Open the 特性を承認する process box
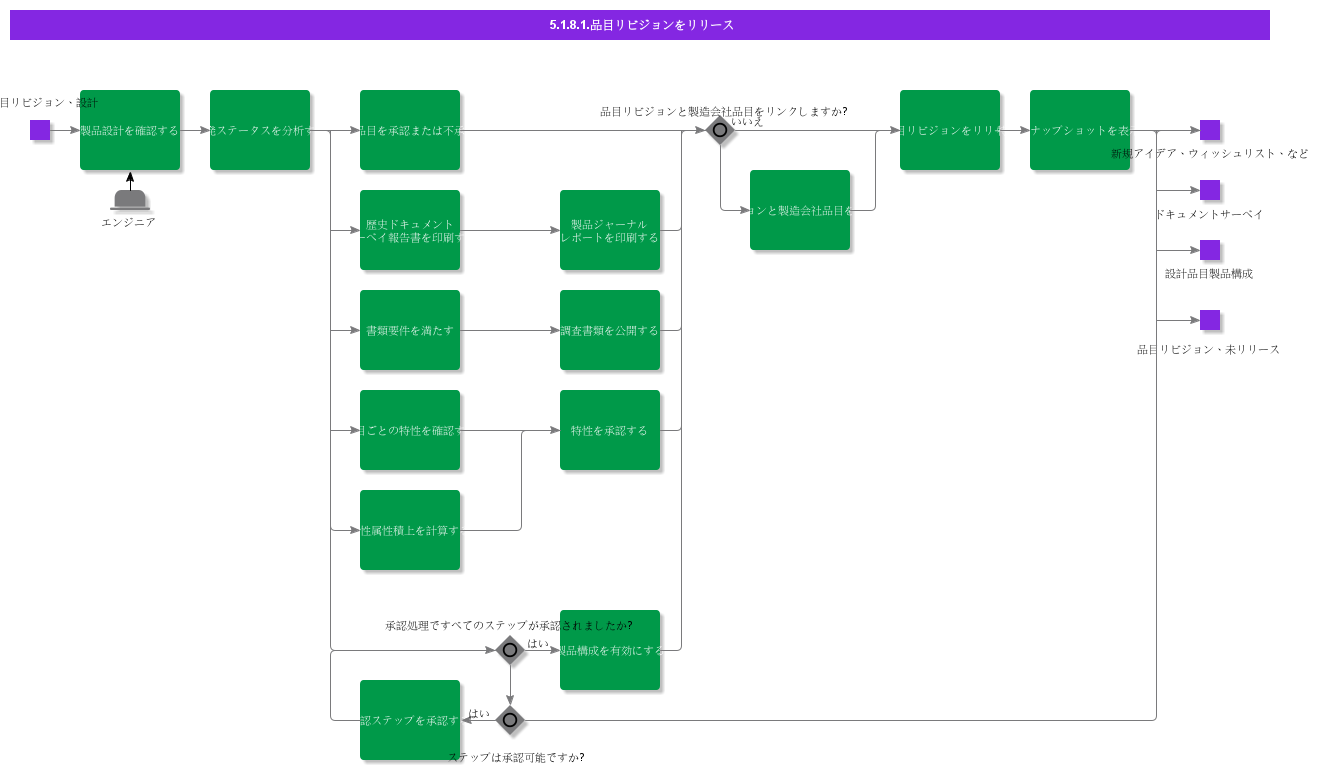1320x775 pixels. [x=610, y=430]
